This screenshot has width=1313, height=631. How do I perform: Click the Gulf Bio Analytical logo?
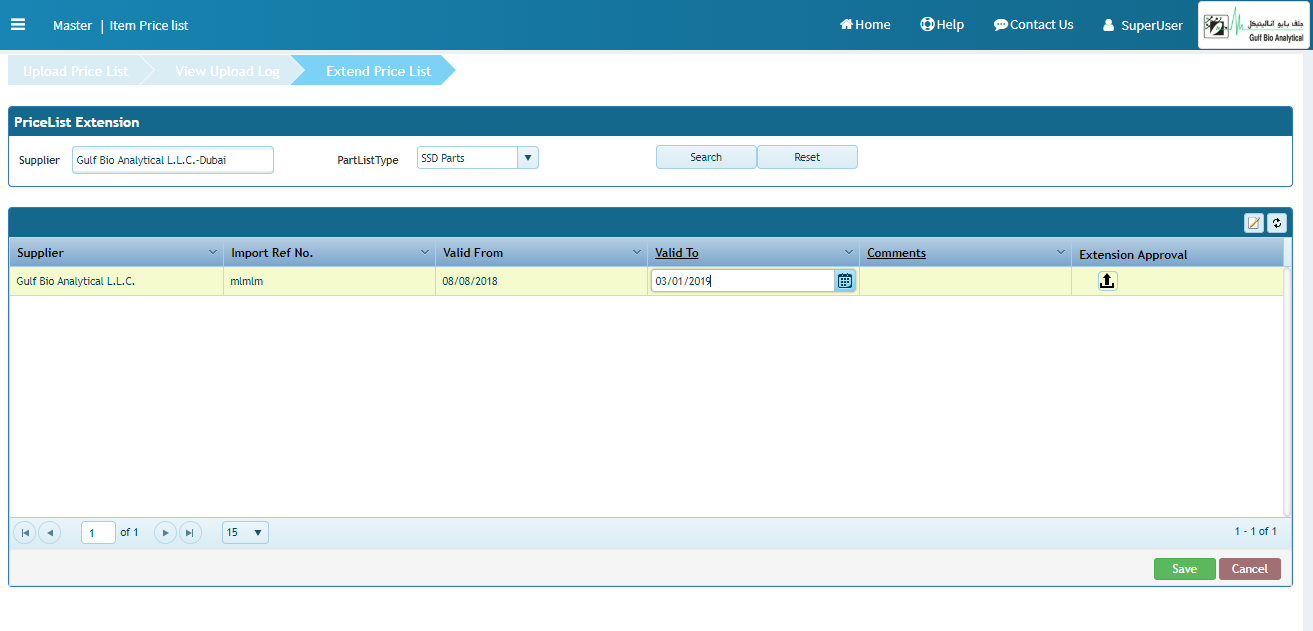tap(1254, 26)
